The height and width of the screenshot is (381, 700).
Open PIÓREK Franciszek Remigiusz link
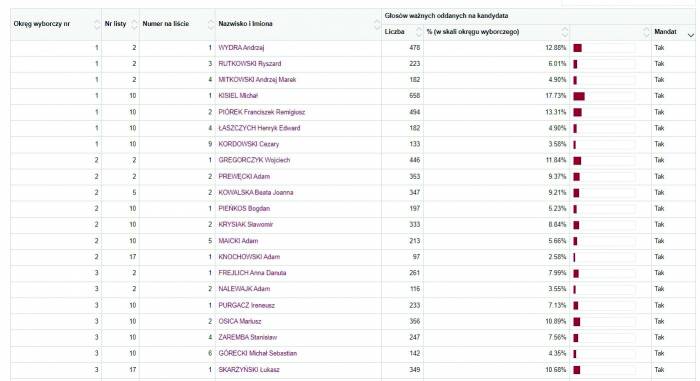click(262, 112)
